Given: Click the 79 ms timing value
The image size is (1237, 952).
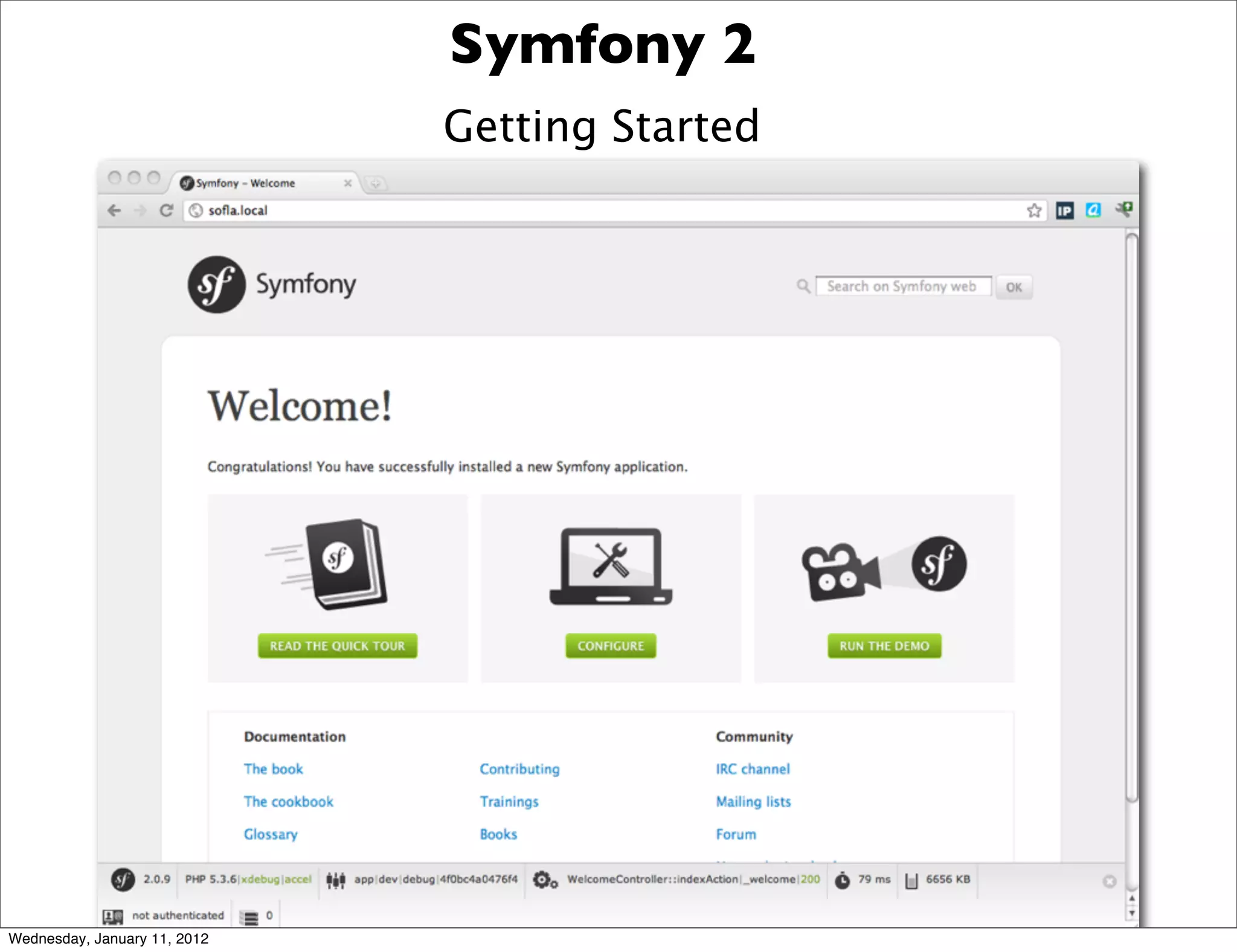Looking at the screenshot, I should [x=874, y=880].
